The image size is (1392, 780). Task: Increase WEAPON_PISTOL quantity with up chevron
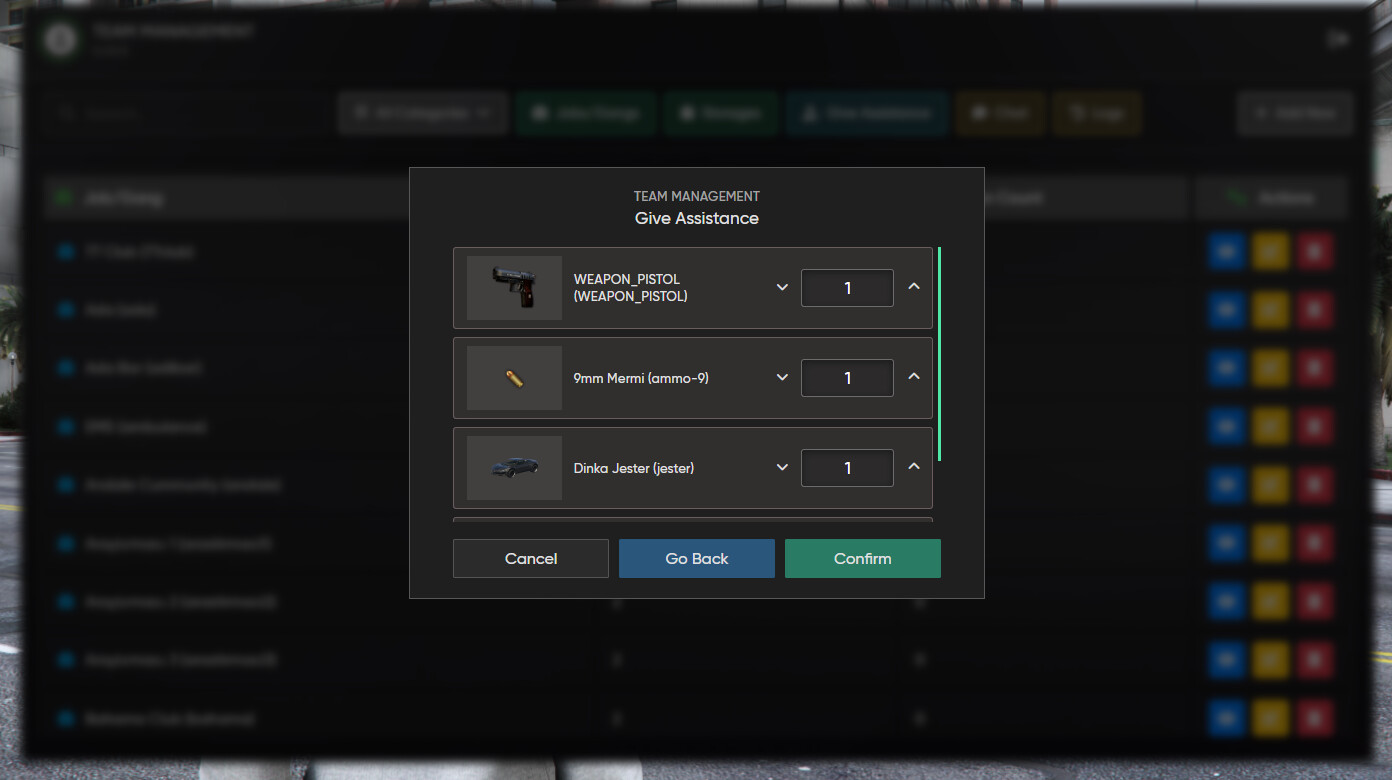point(914,286)
